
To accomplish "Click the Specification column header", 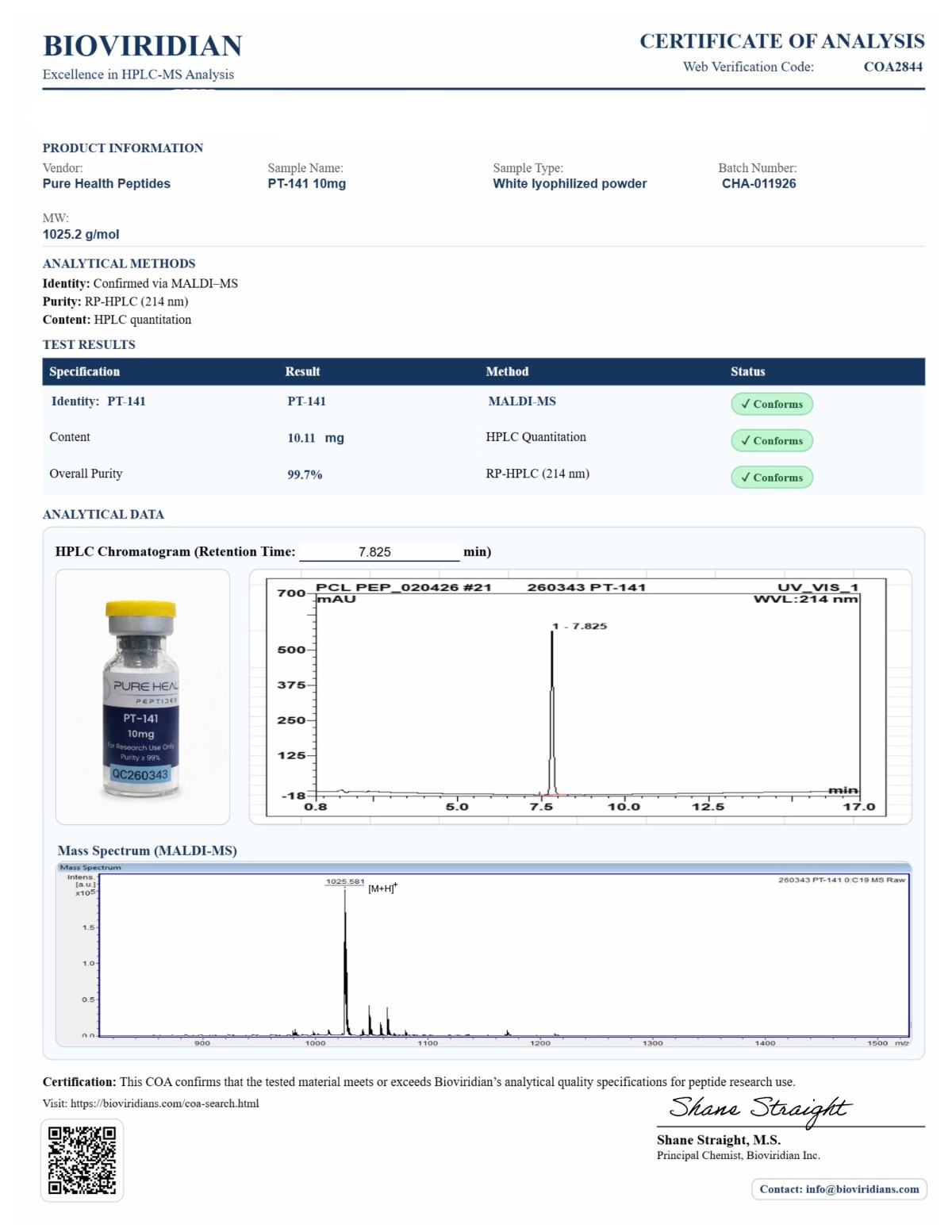I will (x=84, y=371).
